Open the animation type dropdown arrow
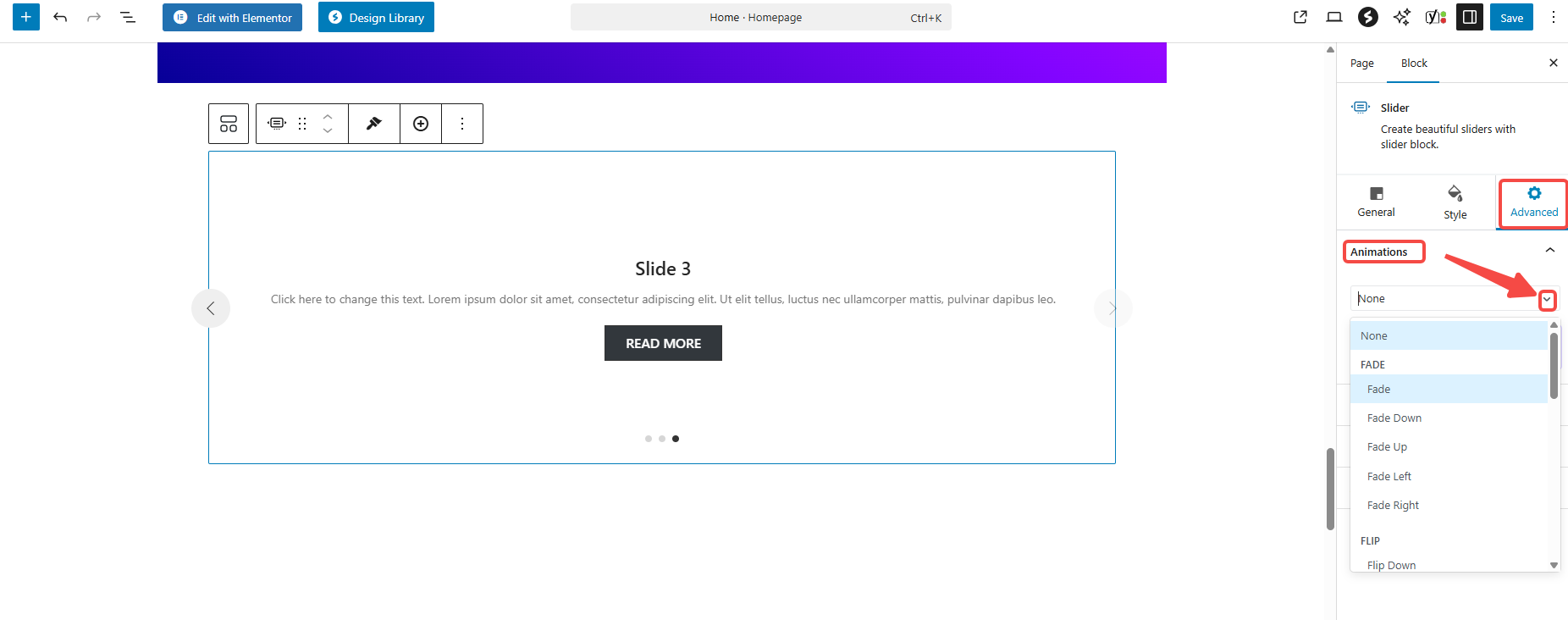The height and width of the screenshot is (620, 1568). pyautogui.click(x=1547, y=300)
